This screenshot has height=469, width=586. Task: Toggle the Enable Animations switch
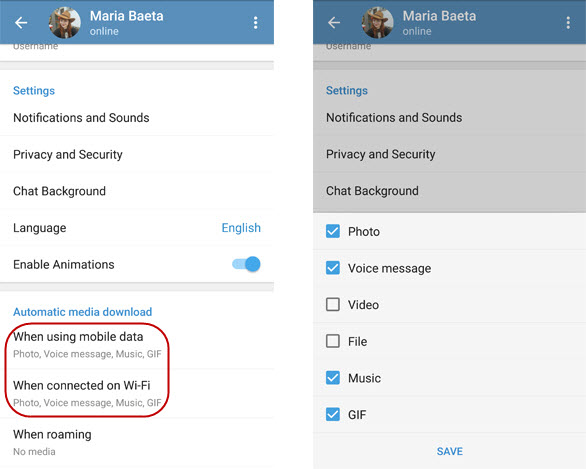pos(246,264)
